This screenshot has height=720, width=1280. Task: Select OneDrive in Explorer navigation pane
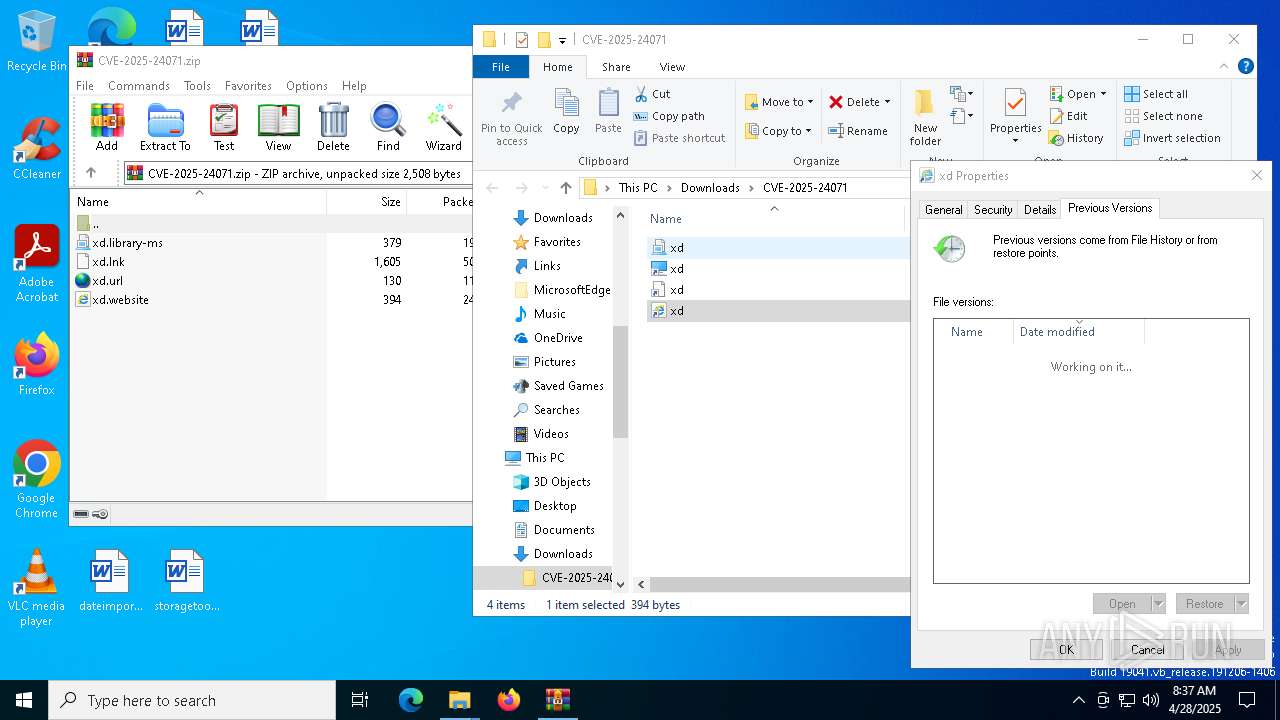pyautogui.click(x=558, y=338)
